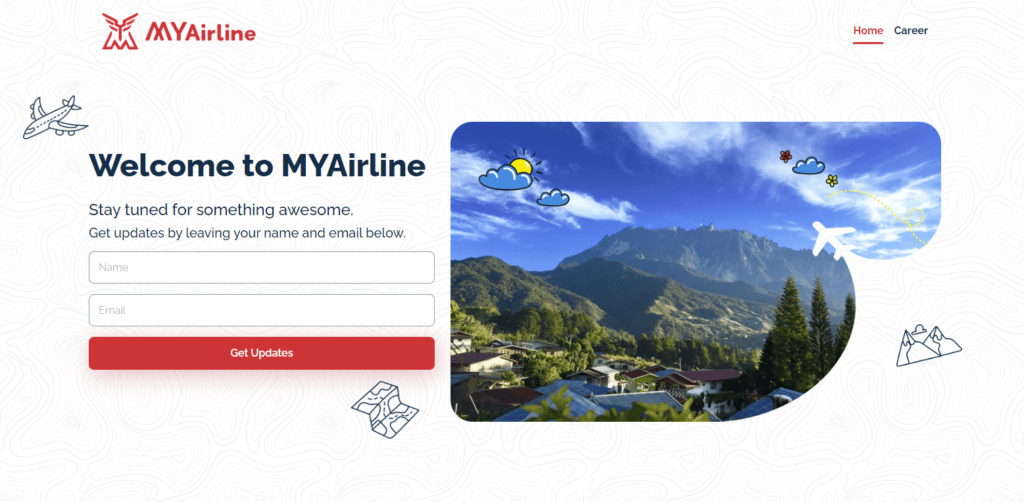Click the yellow flower sticker
The height and width of the screenshot is (502, 1024).
click(x=831, y=180)
